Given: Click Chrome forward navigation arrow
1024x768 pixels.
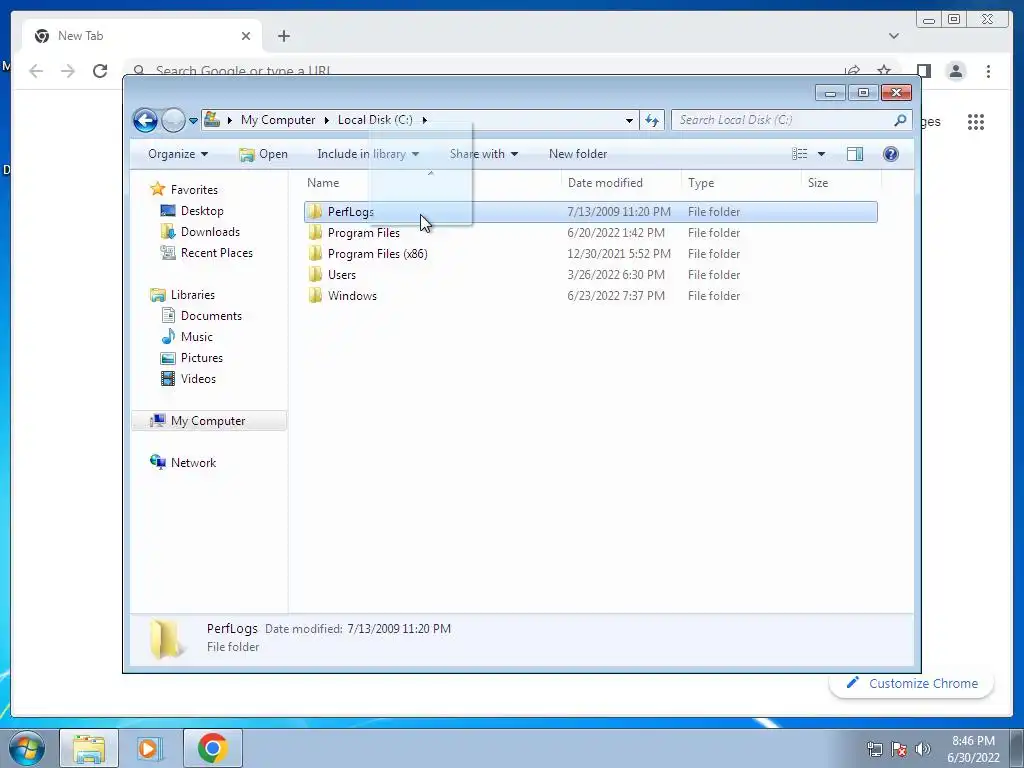Looking at the screenshot, I should 68,71.
